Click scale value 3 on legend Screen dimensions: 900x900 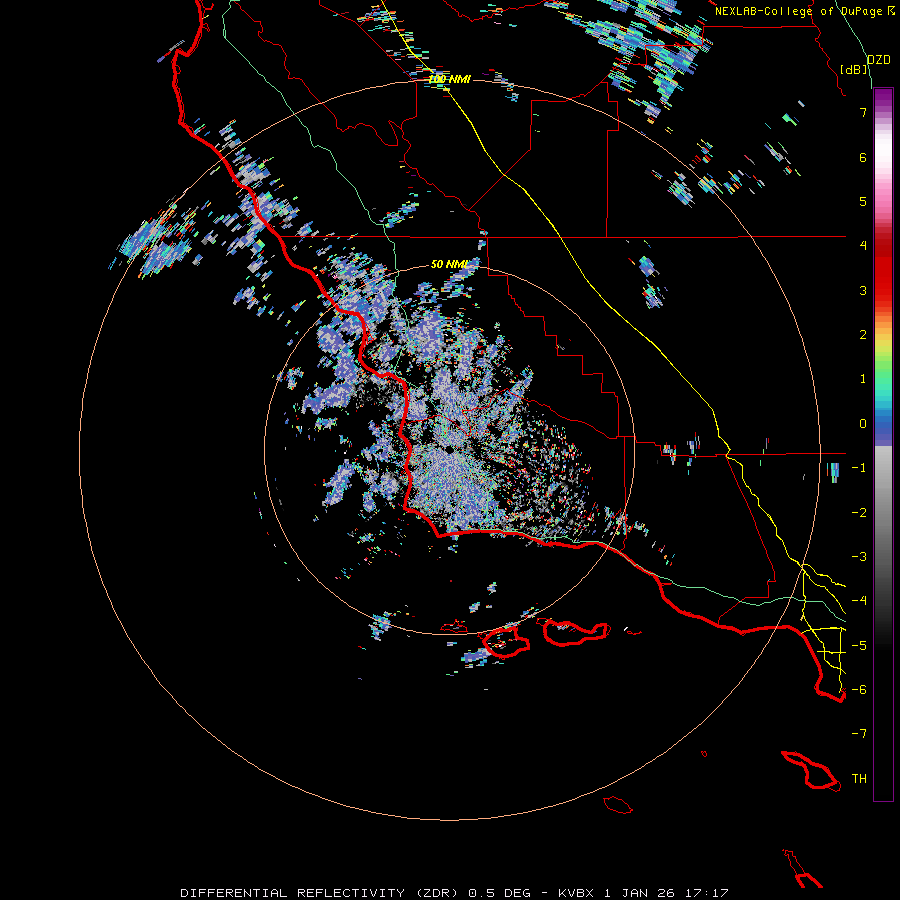[863, 290]
